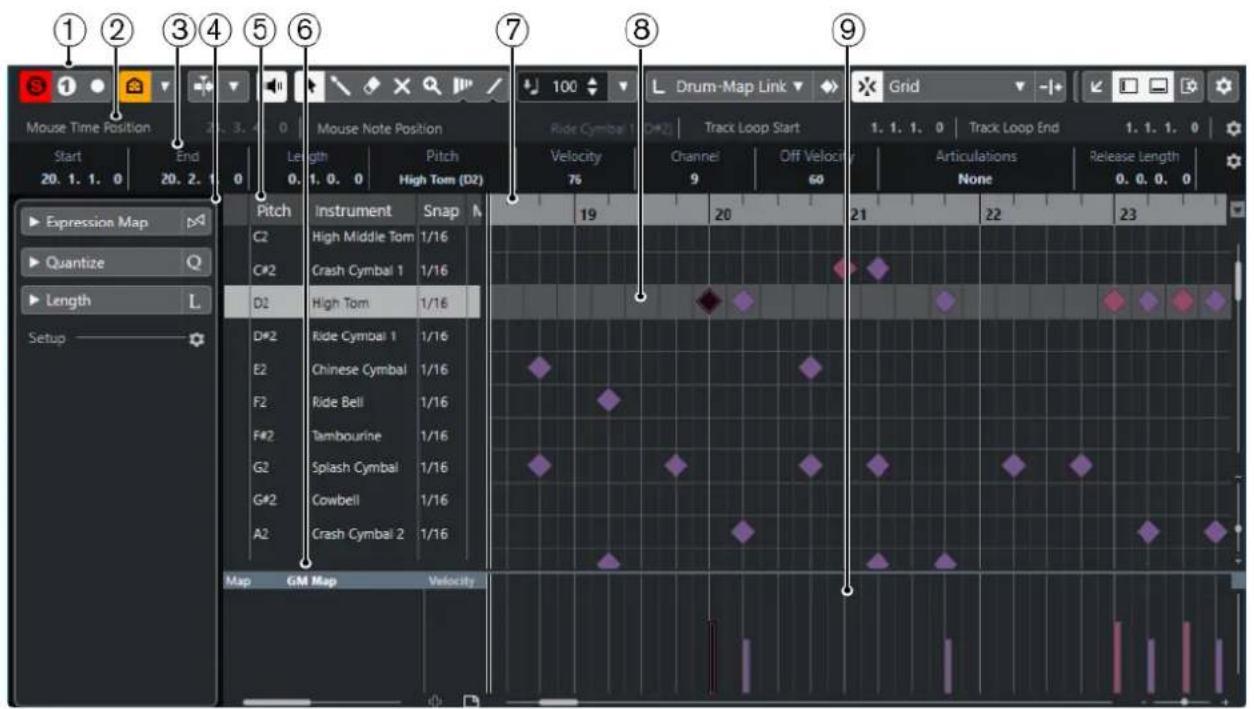Screen dimensions: 1254x709
Task: Click the horizontal scrollbar under controller display
Action: click(557, 702)
